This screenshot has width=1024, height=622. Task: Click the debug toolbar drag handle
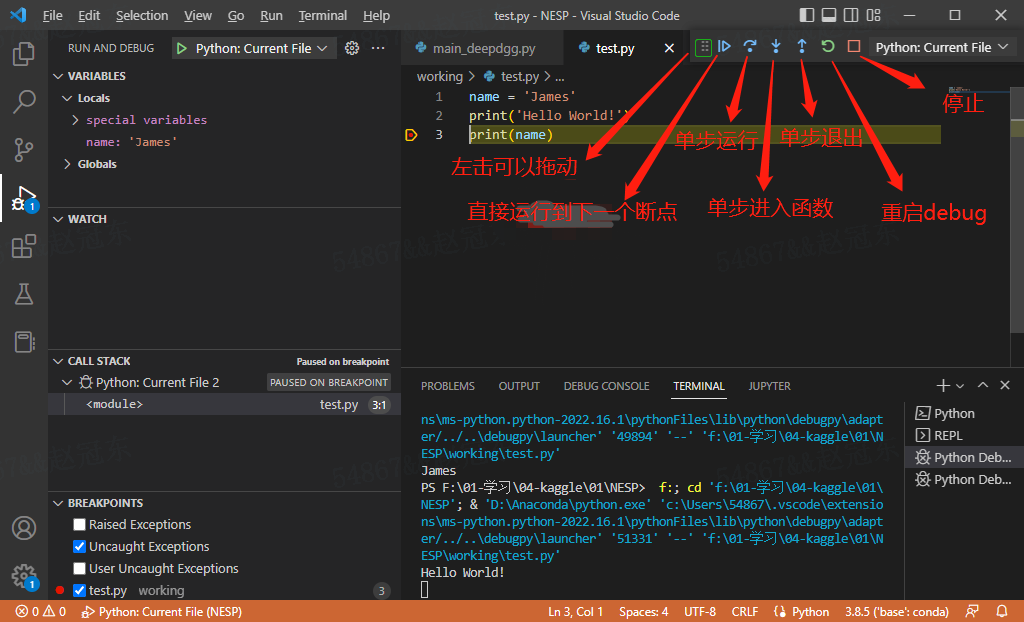(703, 47)
